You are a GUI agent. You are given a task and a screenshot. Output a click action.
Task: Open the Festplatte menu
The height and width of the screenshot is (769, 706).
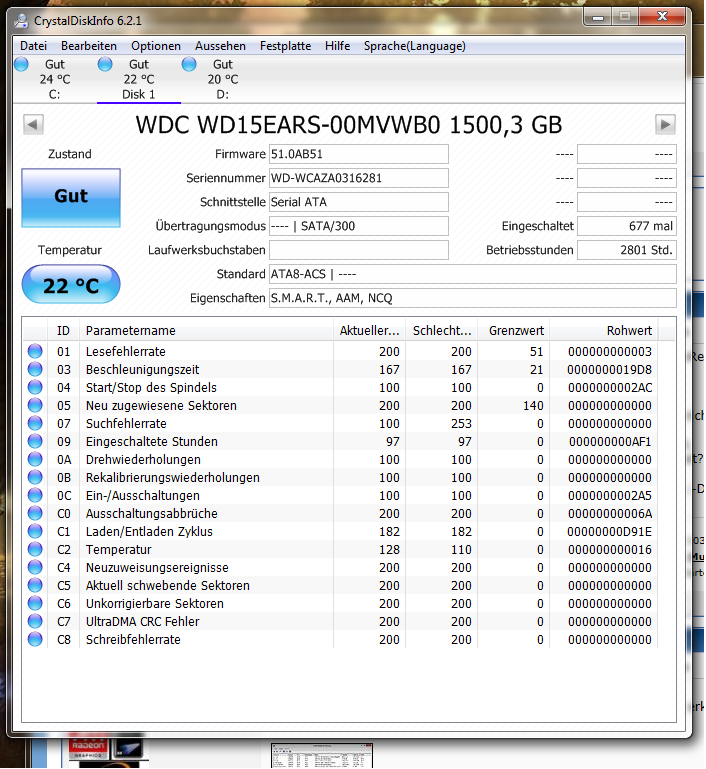click(x=285, y=46)
